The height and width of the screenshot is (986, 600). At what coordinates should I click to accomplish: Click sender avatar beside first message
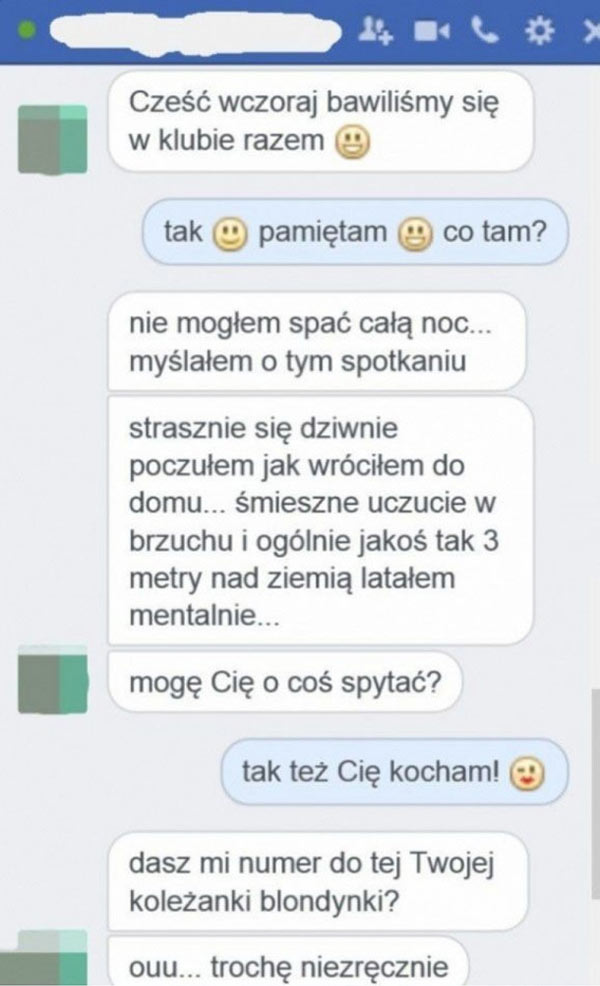click(53, 139)
